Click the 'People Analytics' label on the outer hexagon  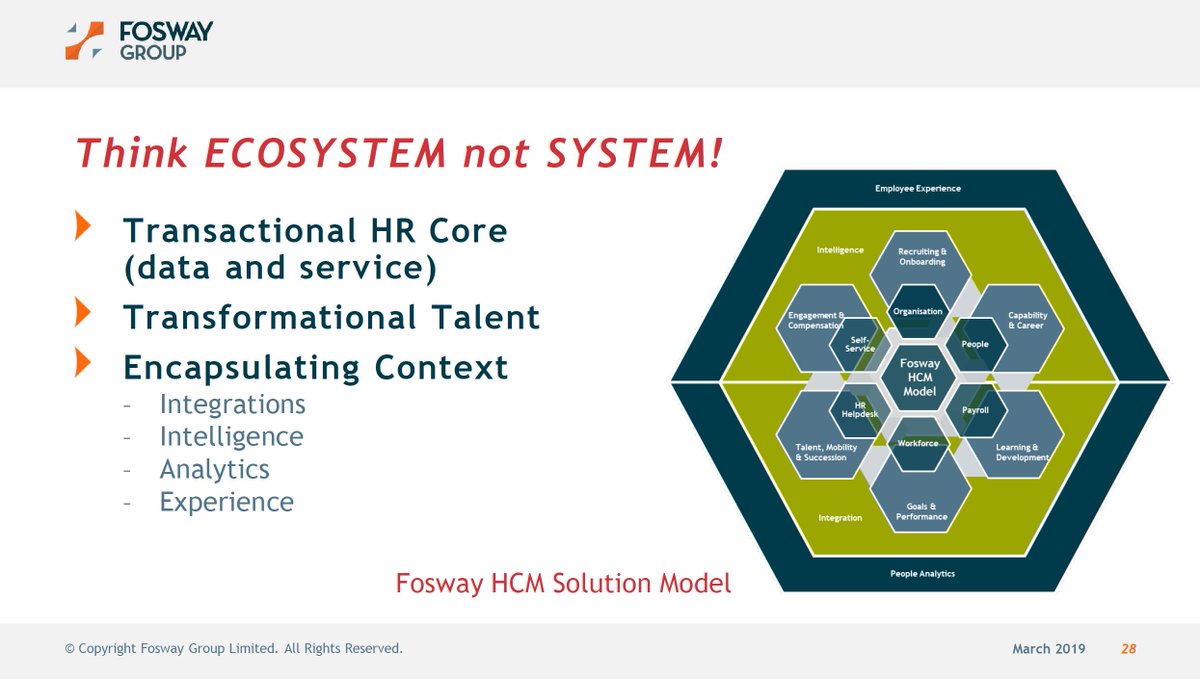point(922,573)
